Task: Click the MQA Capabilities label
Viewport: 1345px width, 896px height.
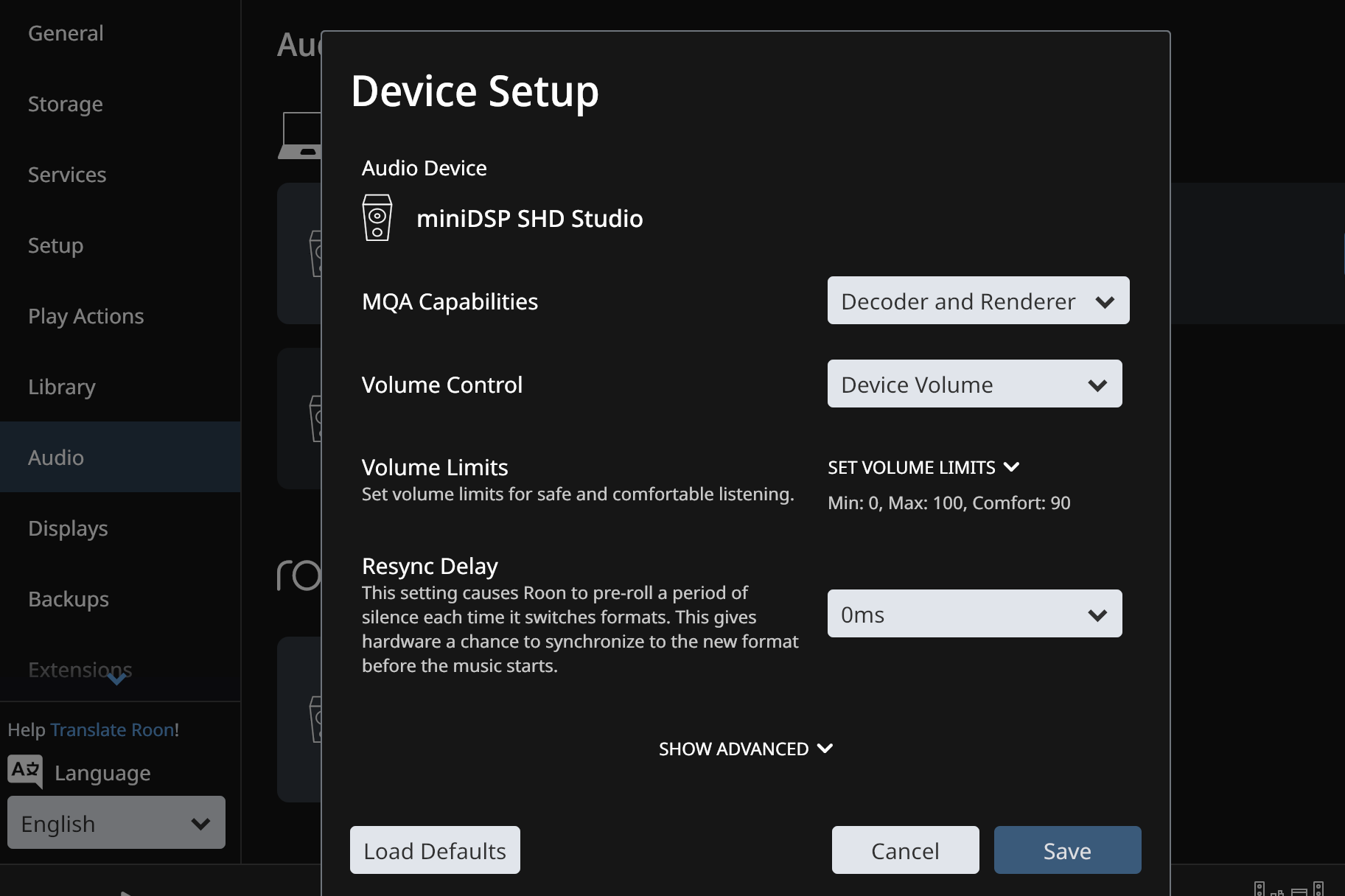Action: tap(450, 301)
